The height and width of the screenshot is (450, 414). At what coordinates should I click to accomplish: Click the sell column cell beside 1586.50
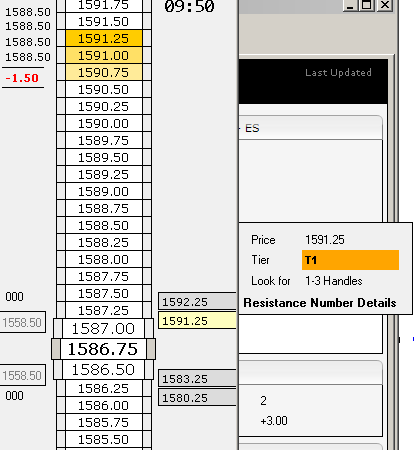pos(149,370)
